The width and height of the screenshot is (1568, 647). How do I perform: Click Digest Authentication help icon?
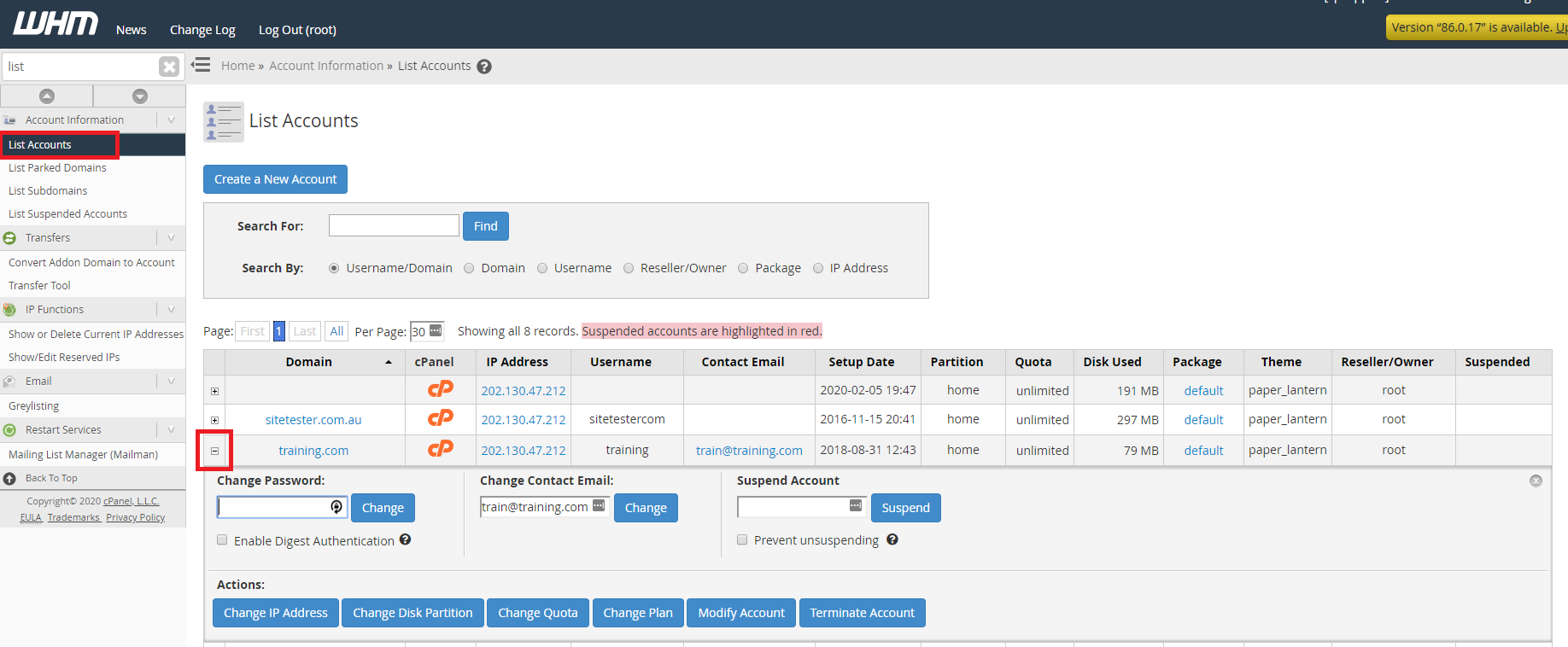tap(406, 539)
